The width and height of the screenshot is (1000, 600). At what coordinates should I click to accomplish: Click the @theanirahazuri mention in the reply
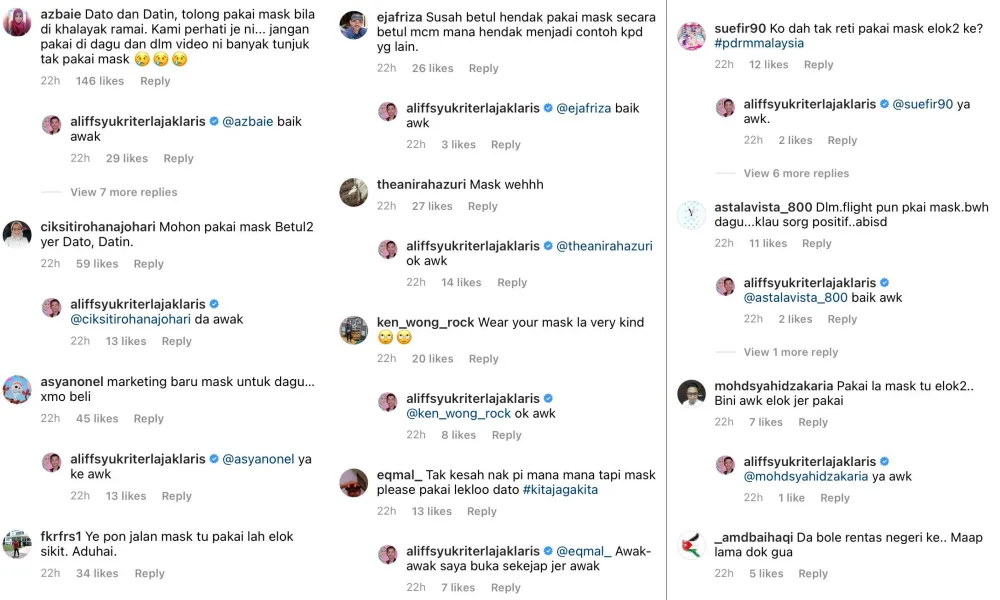604,246
